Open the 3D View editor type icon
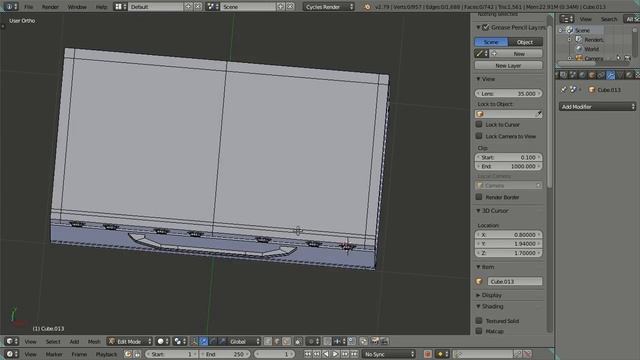Viewport: 640px width, 360px height. tap(11, 341)
